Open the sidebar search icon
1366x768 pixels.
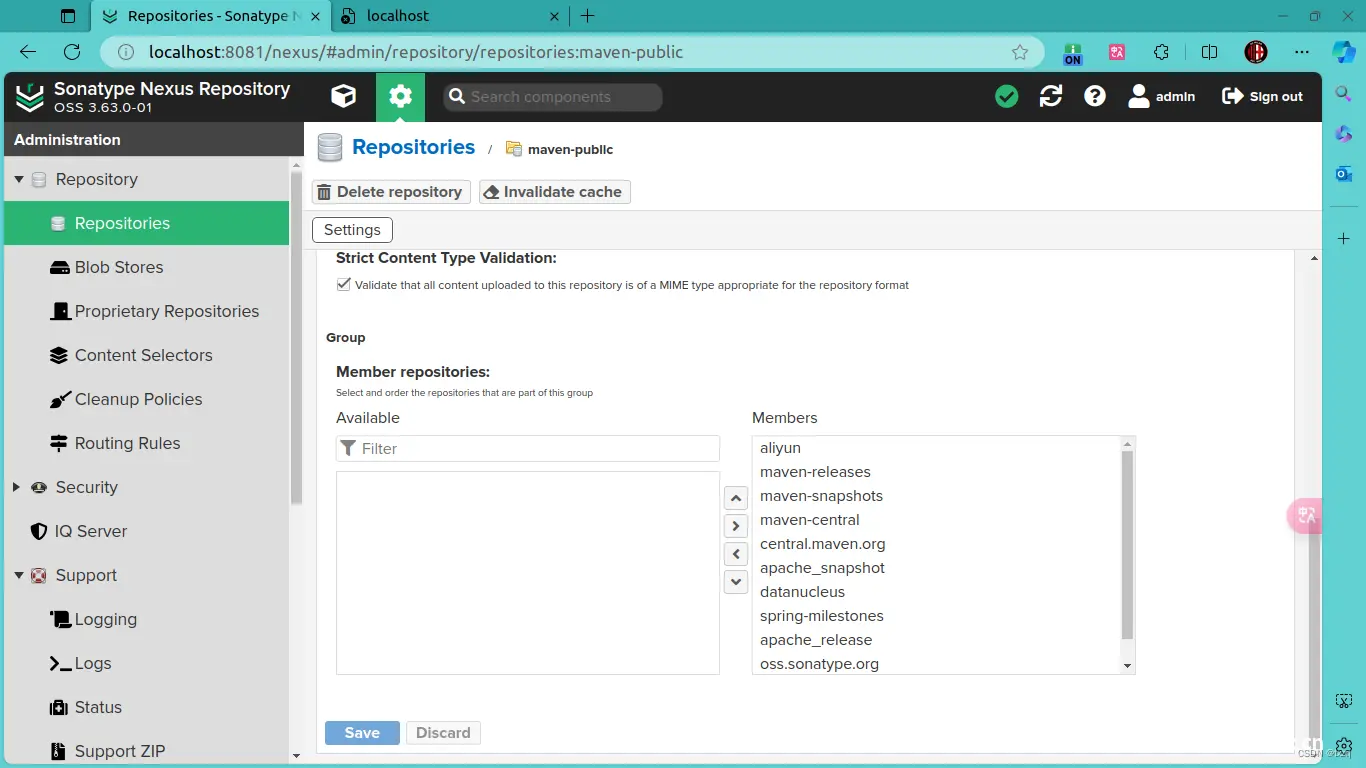coord(1344,94)
